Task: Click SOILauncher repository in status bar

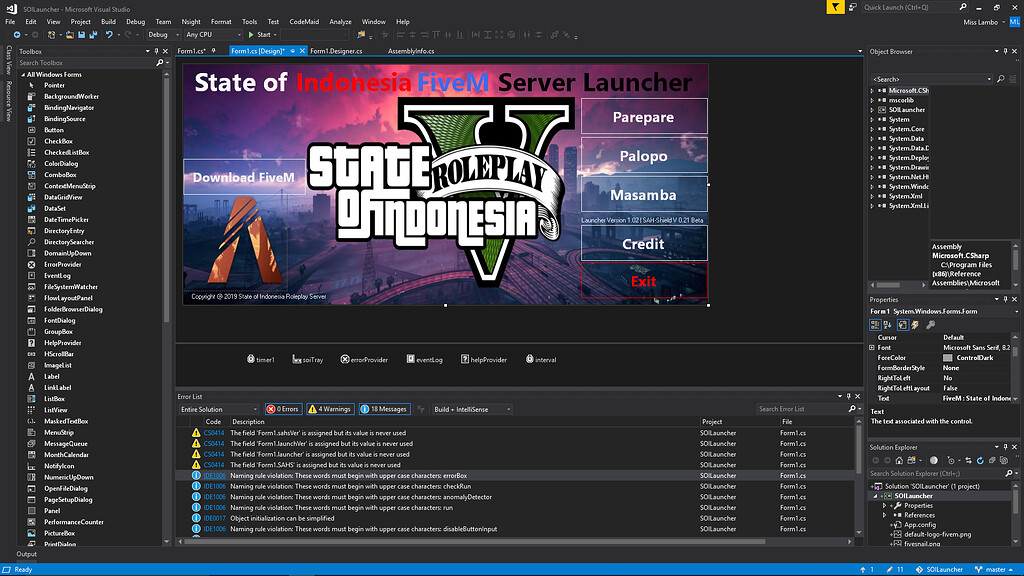Action: coord(939,569)
